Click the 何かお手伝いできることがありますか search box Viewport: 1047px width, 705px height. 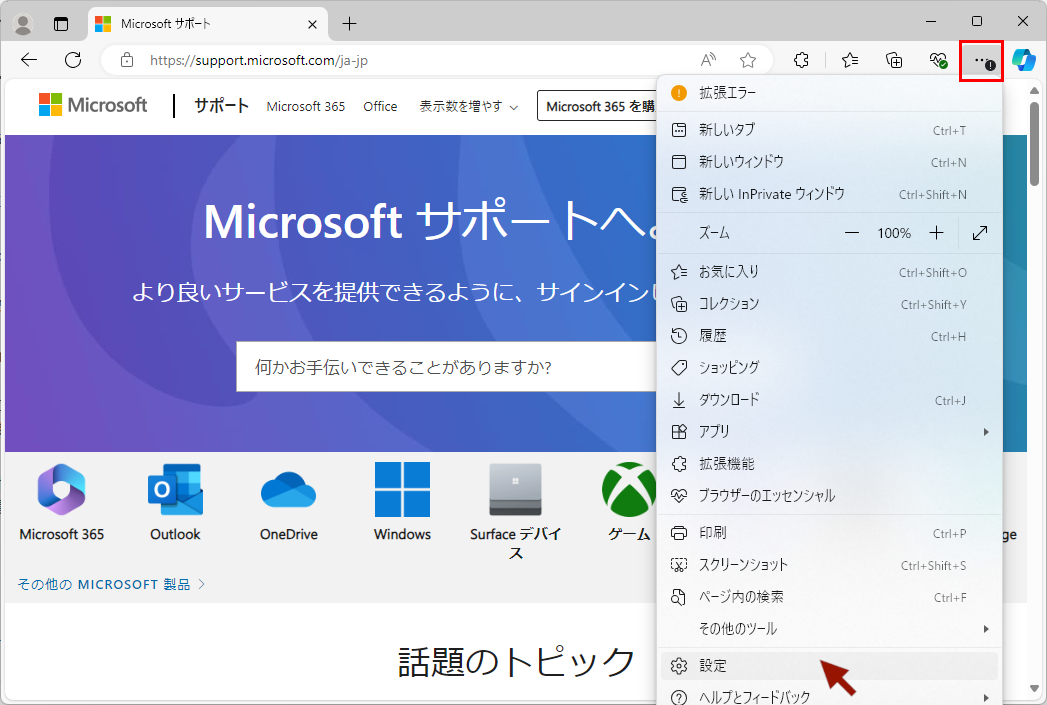pyautogui.click(x=446, y=367)
